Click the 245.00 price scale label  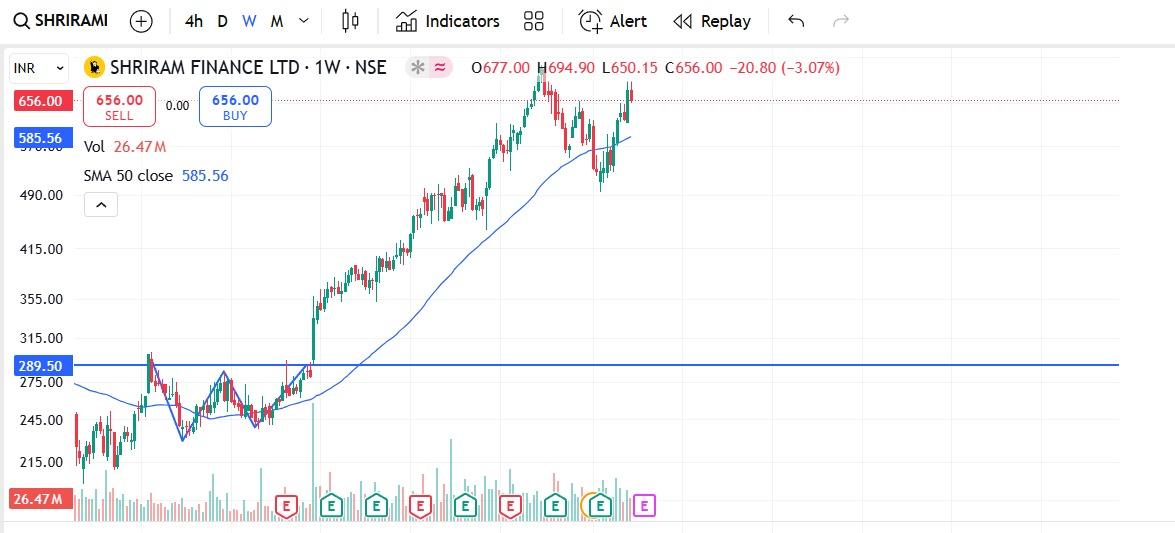click(x=43, y=420)
